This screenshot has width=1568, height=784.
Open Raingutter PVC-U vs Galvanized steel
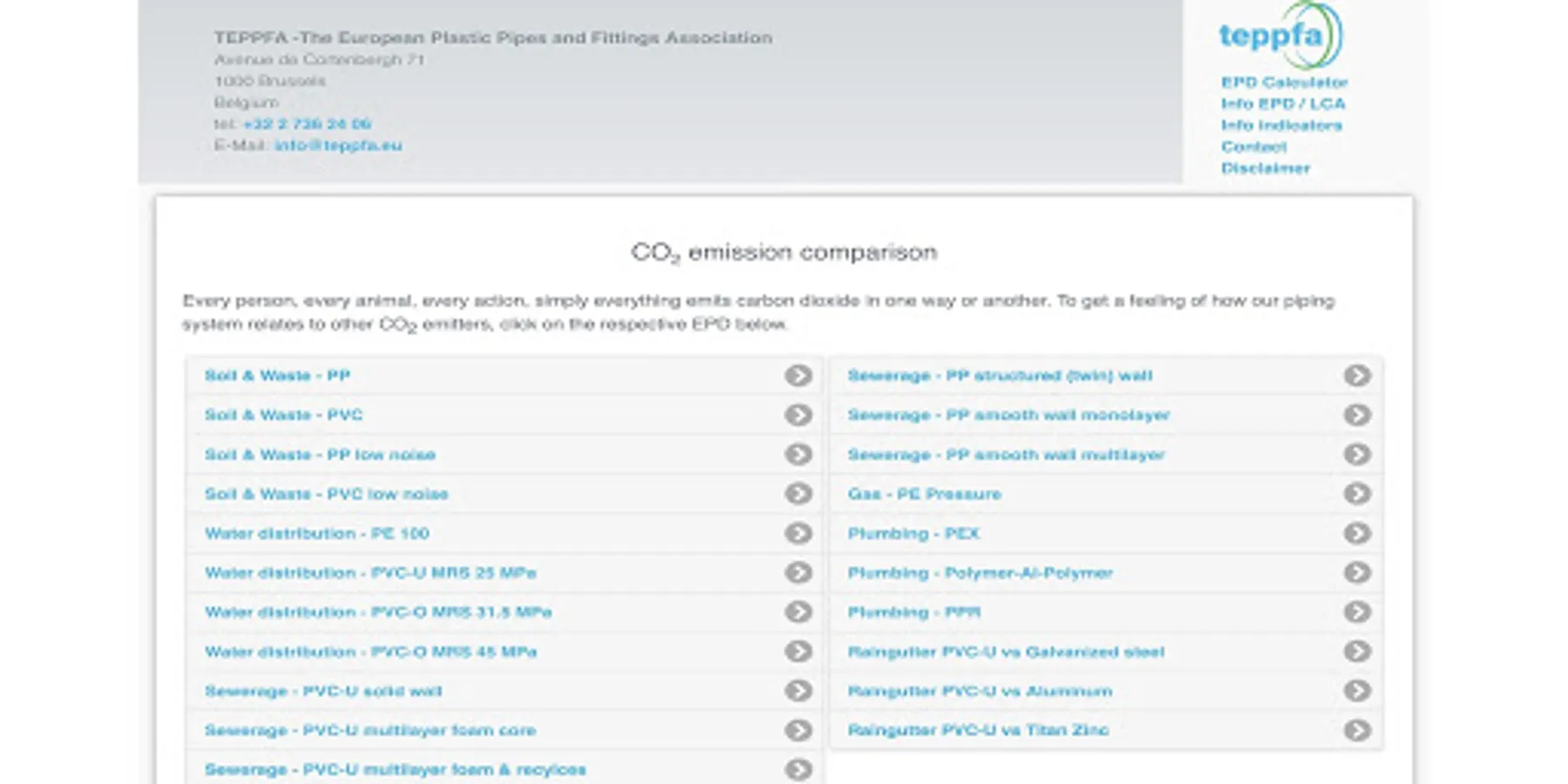click(1005, 652)
